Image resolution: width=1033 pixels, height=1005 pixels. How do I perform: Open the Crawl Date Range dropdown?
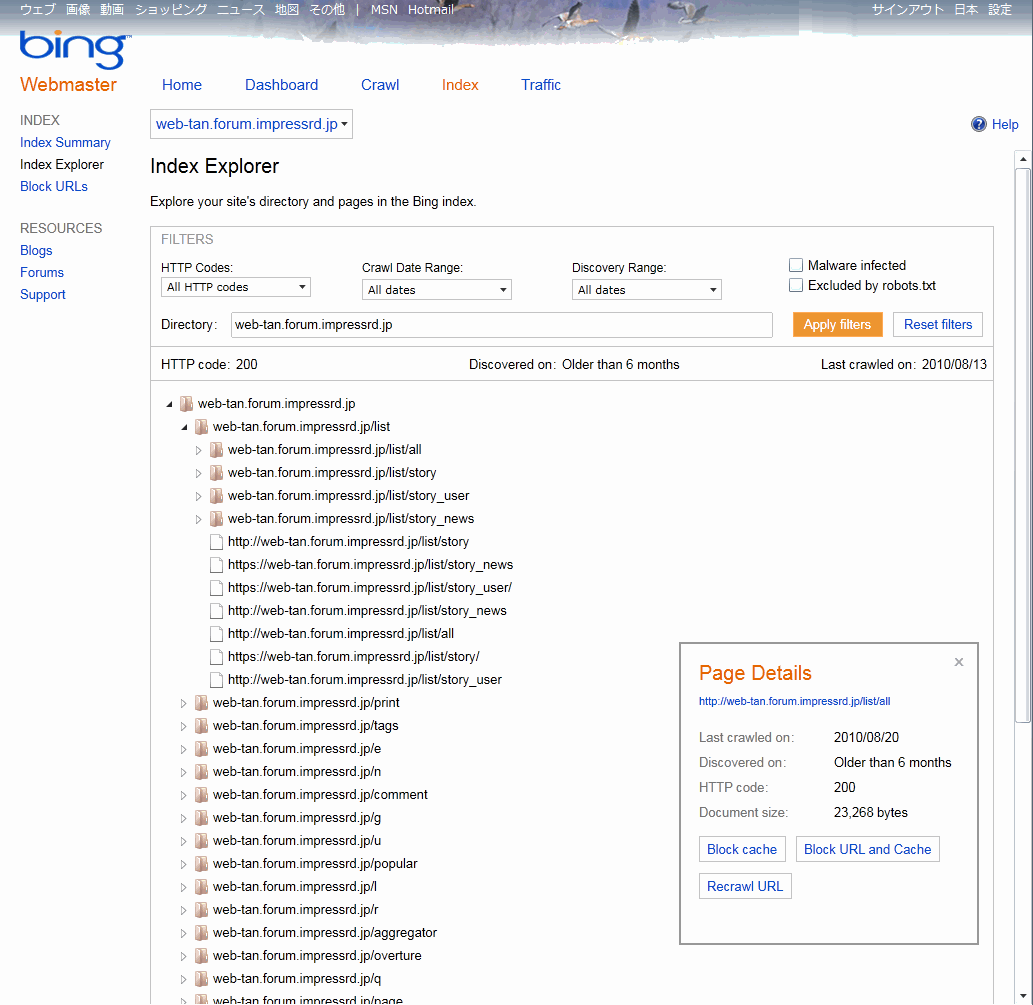pyautogui.click(x=437, y=290)
